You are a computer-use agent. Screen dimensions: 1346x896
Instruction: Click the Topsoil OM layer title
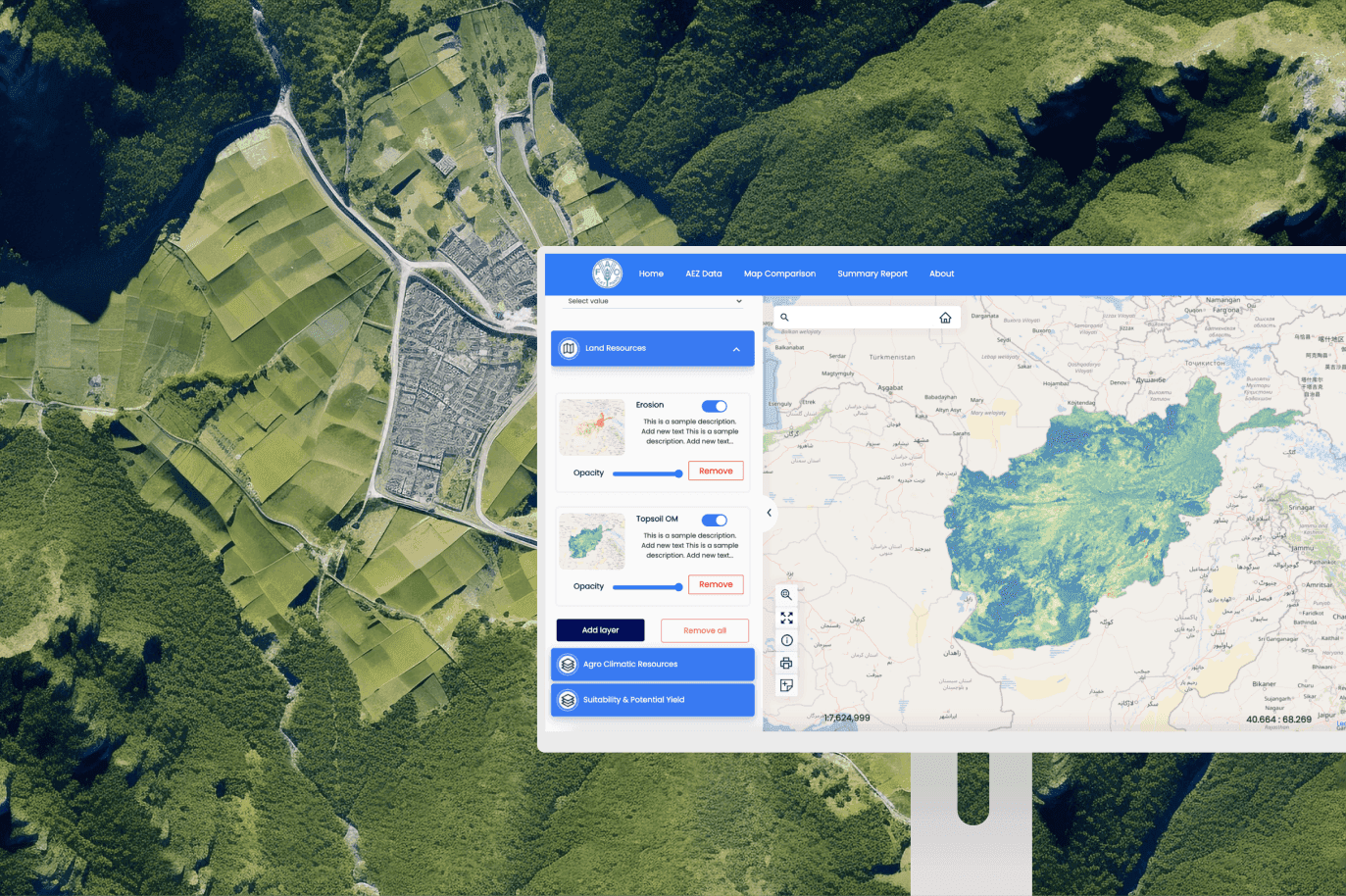[x=657, y=520]
